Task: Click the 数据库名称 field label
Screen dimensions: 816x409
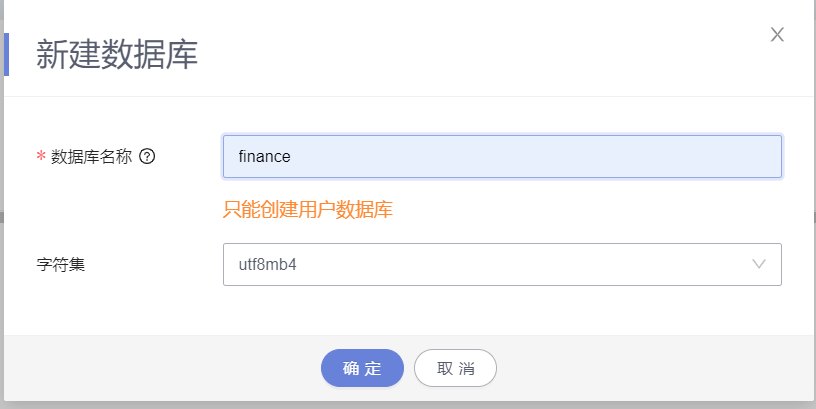Action: pos(91,156)
